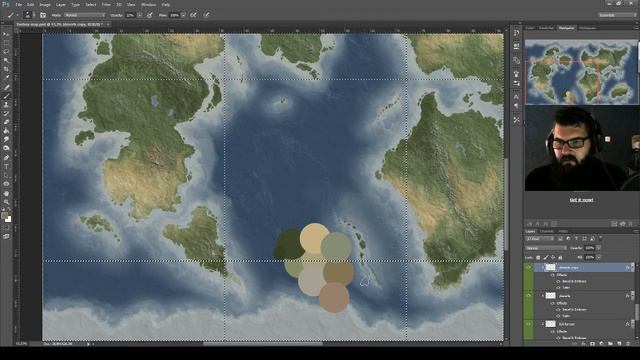Hide the second layer in Layers panel
The height and width of the screenshot is (360, 640).
point(529,296)
